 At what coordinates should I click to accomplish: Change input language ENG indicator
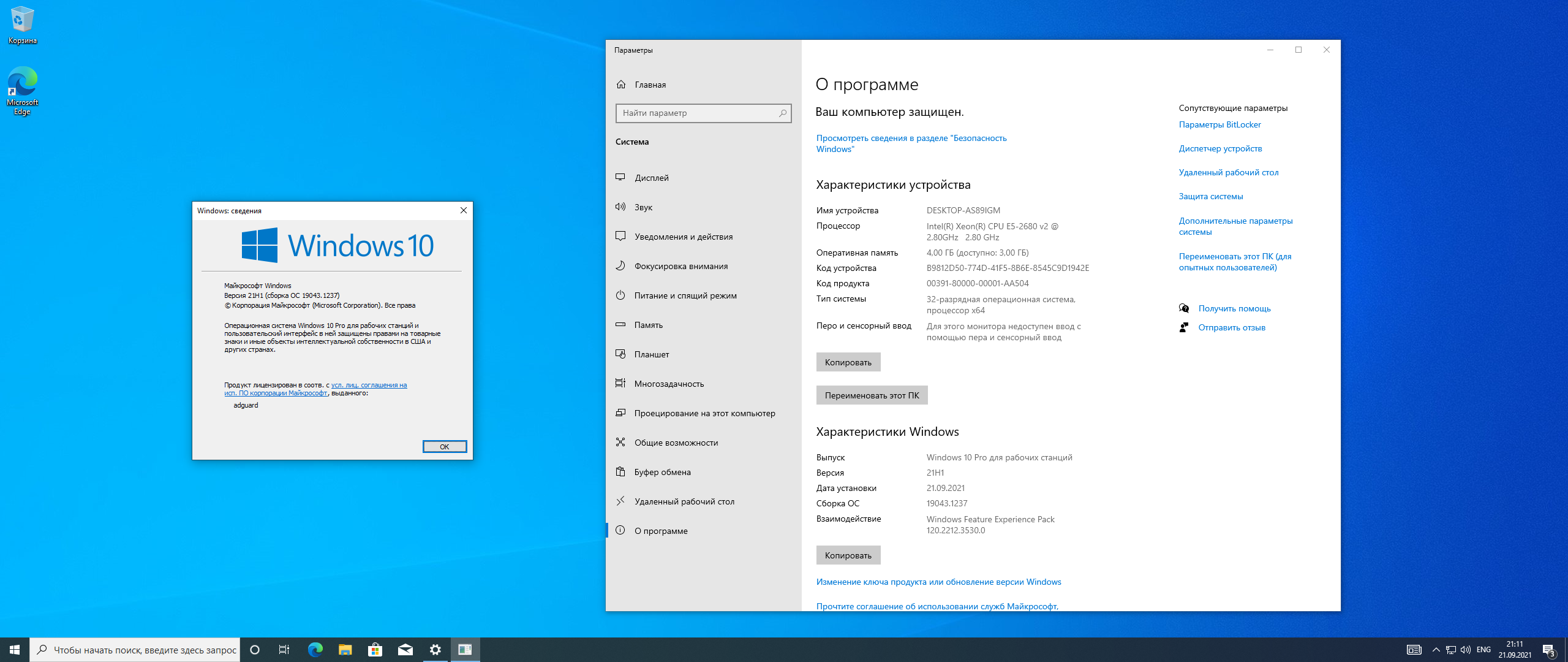(1483, 650)
